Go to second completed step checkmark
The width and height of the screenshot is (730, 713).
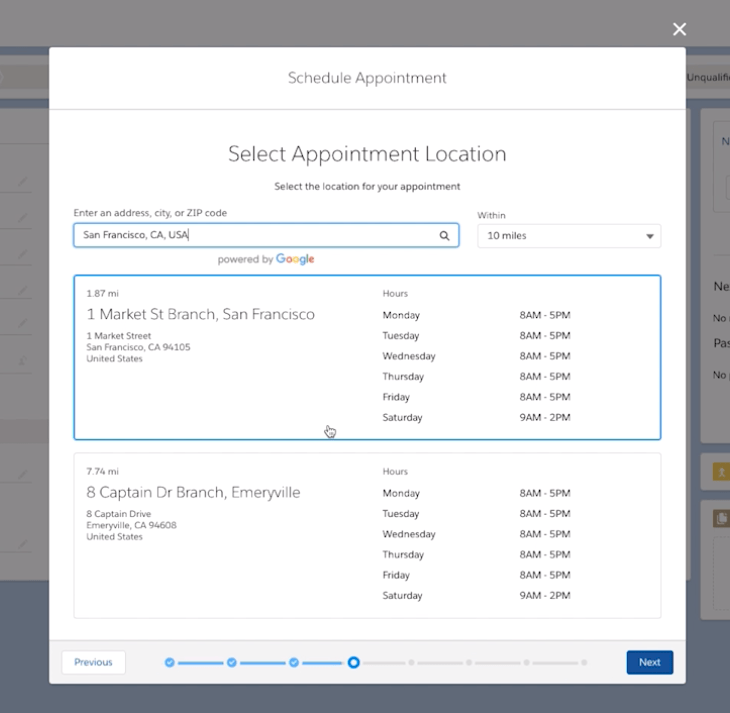[x=232, y=662]
